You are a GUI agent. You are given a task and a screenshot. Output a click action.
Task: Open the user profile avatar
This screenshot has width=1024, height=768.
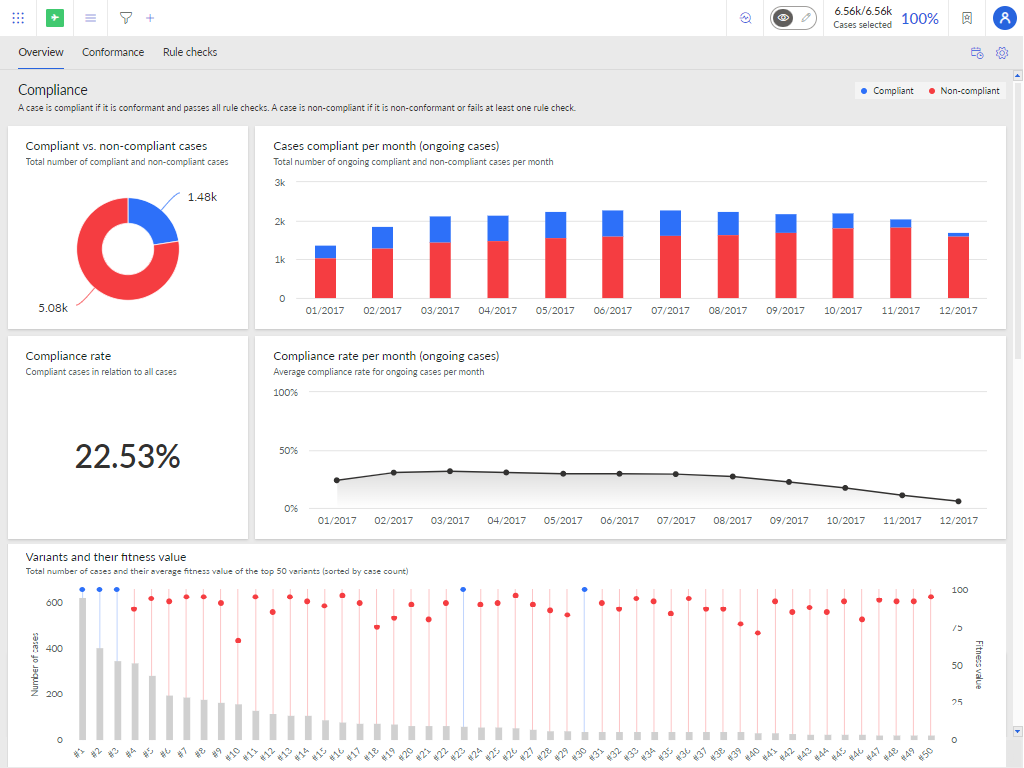[x=1004, y=18]
